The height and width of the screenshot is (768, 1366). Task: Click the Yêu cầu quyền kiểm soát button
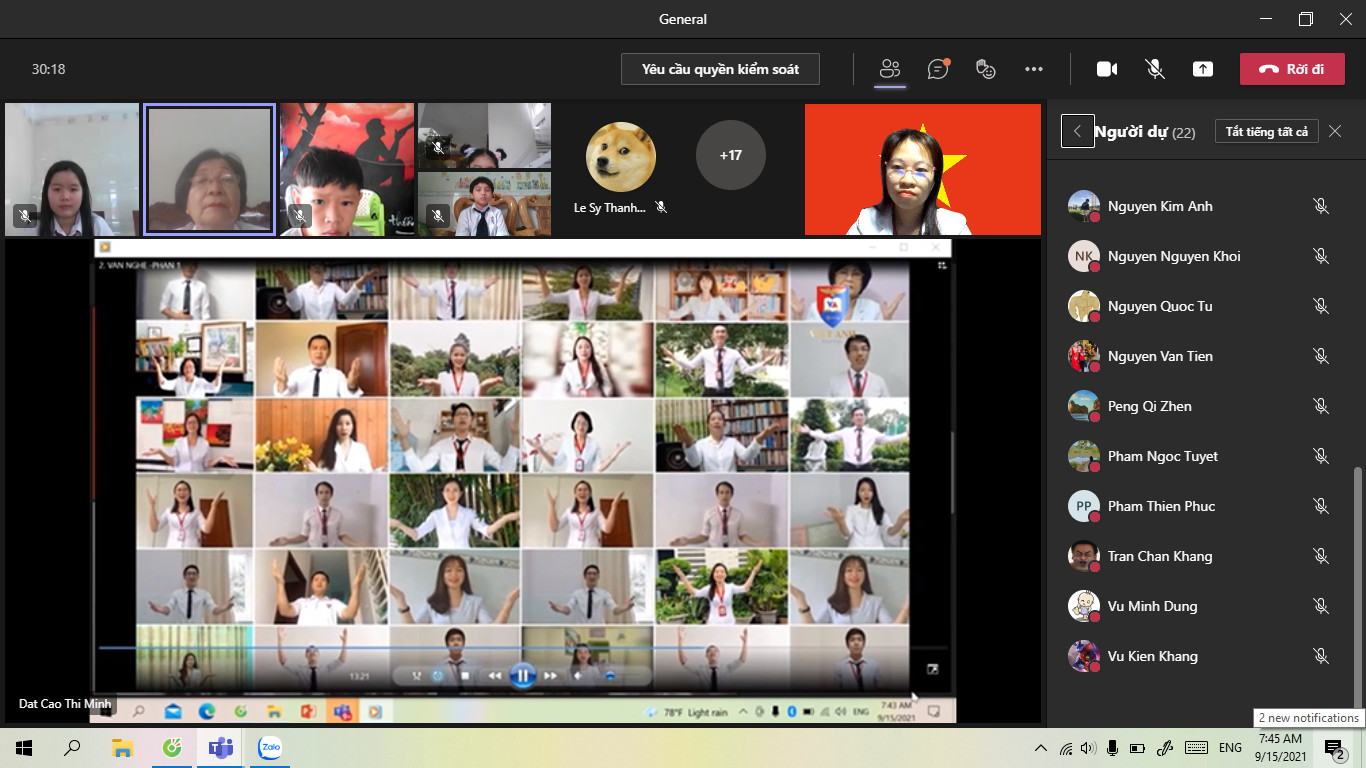720,69
